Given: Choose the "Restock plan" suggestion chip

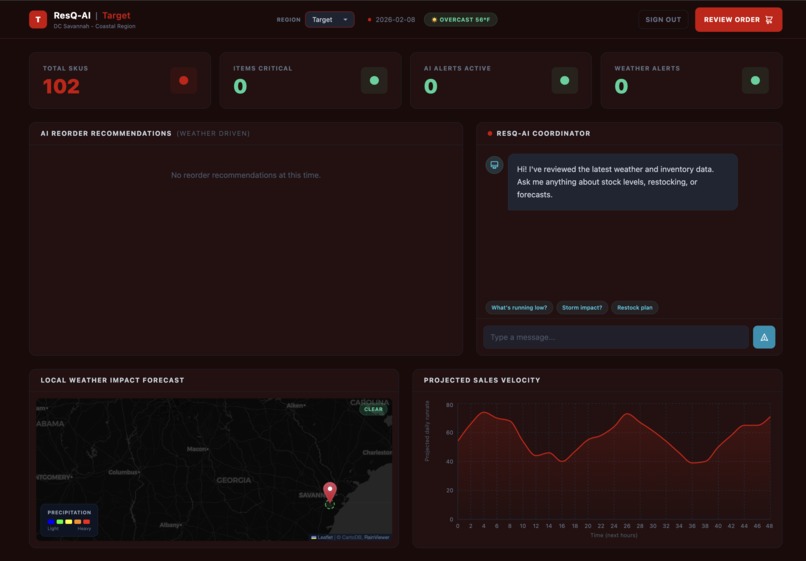Looking at the screenshot, I should tap(634, 307).
